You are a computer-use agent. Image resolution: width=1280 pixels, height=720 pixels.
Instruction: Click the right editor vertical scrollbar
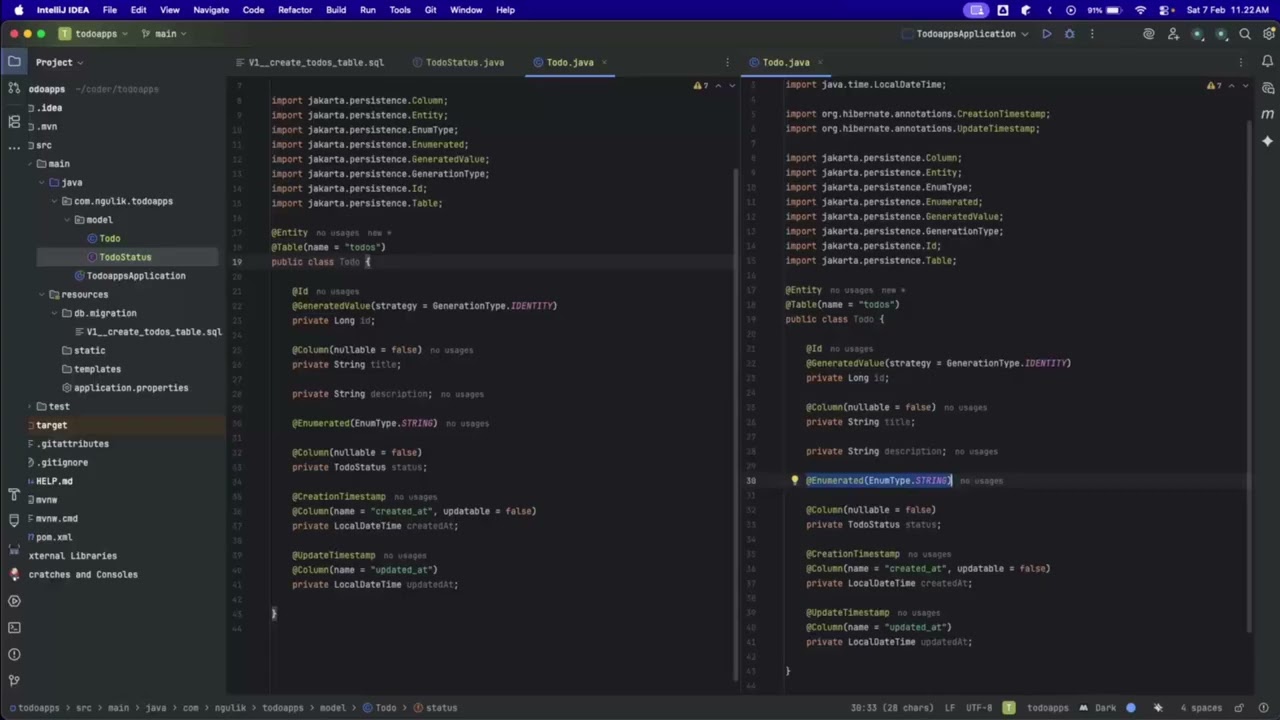1248,375
